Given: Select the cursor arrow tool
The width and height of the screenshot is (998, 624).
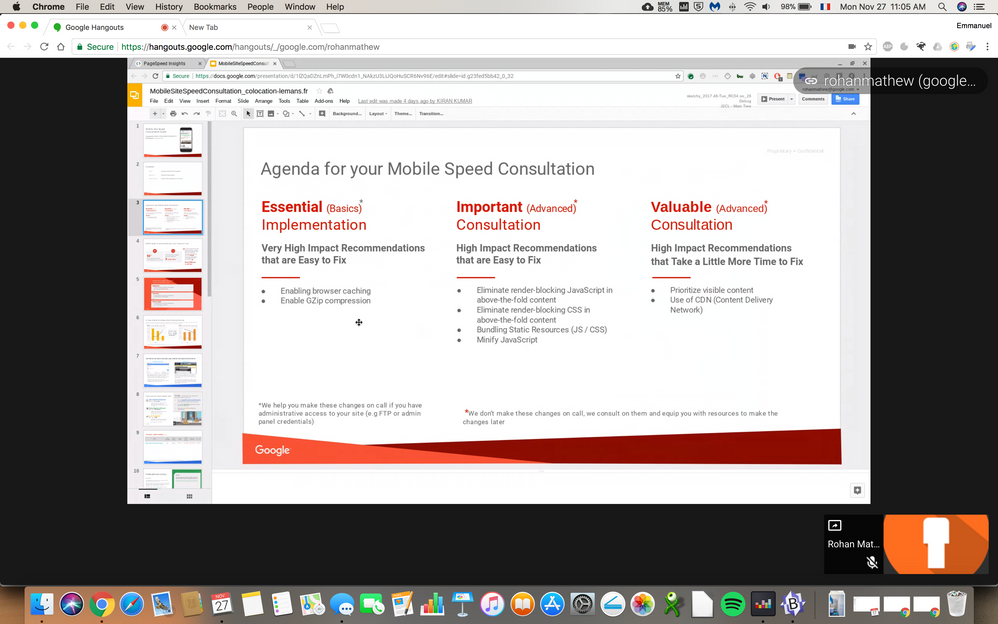Looking at the screenshot, I should pyautogui.click(x=248, y=114).
